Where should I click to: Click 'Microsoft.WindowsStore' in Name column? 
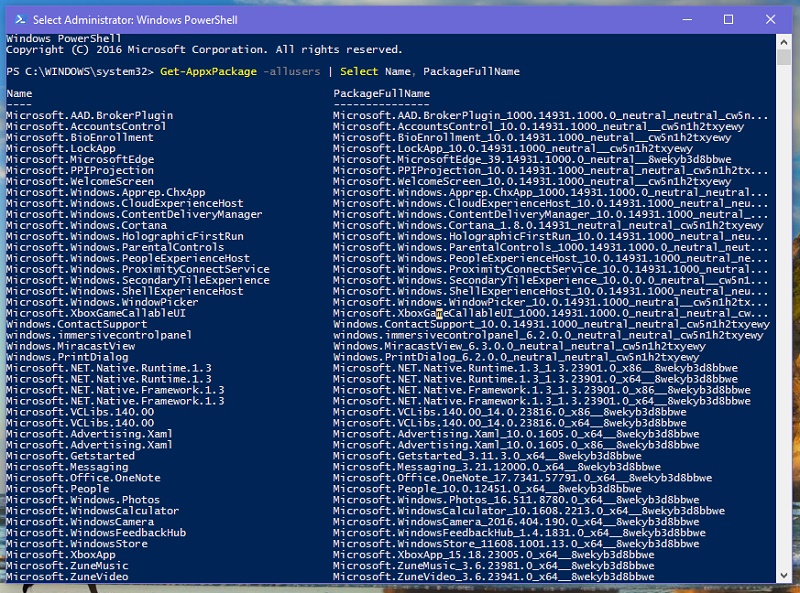click(77, 543)
